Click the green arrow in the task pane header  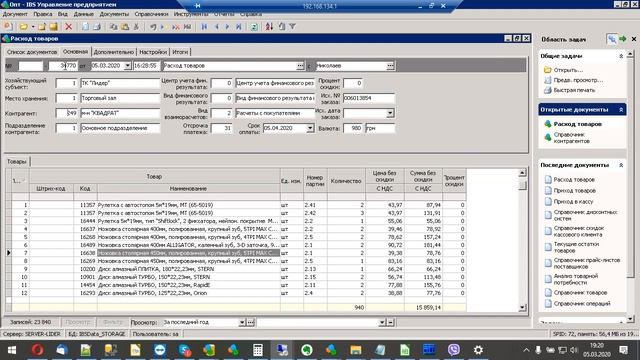(623, 39)
